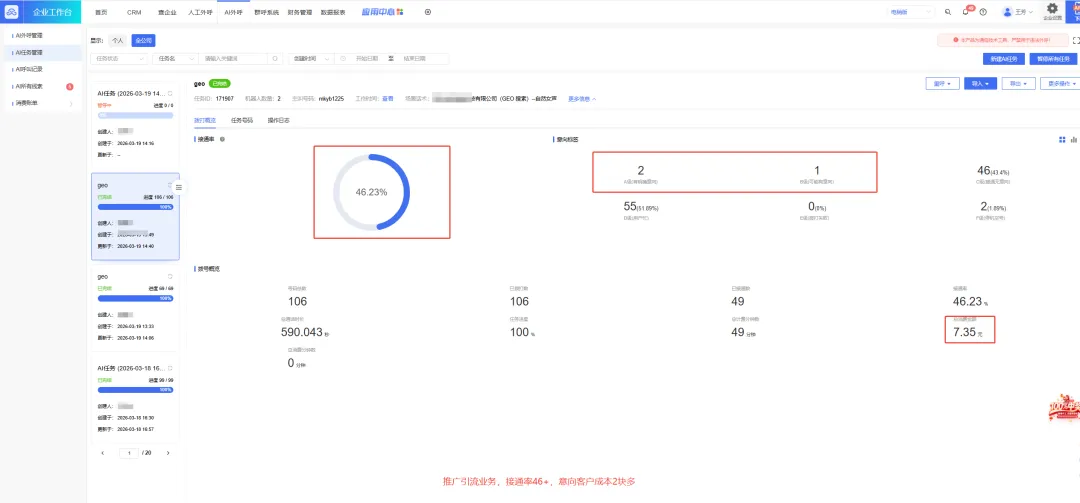
Task: Click the circled icon after 应用中心
Action: (428, 12)
